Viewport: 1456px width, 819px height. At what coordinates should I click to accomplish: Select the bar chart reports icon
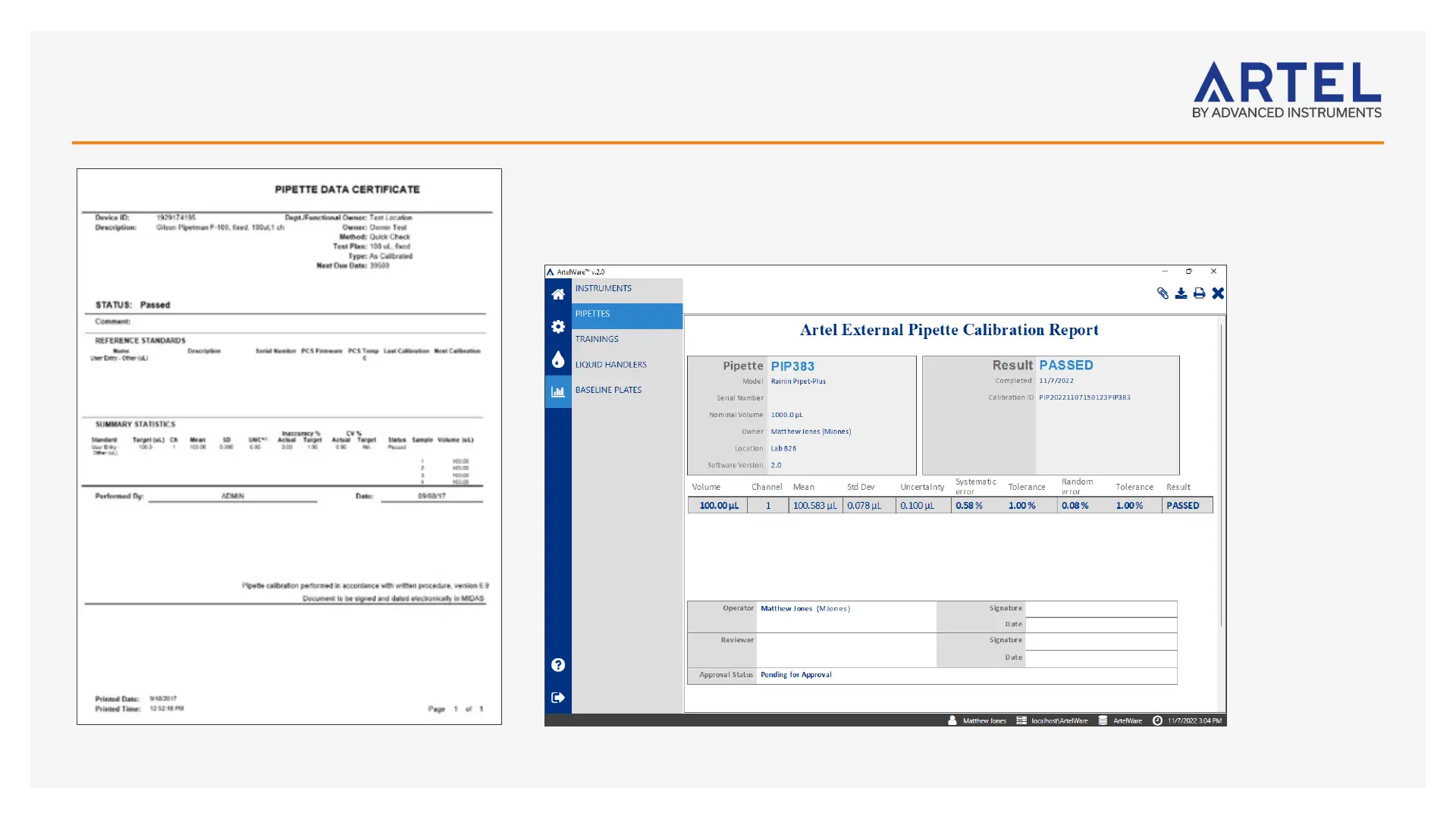click(558, 392)
